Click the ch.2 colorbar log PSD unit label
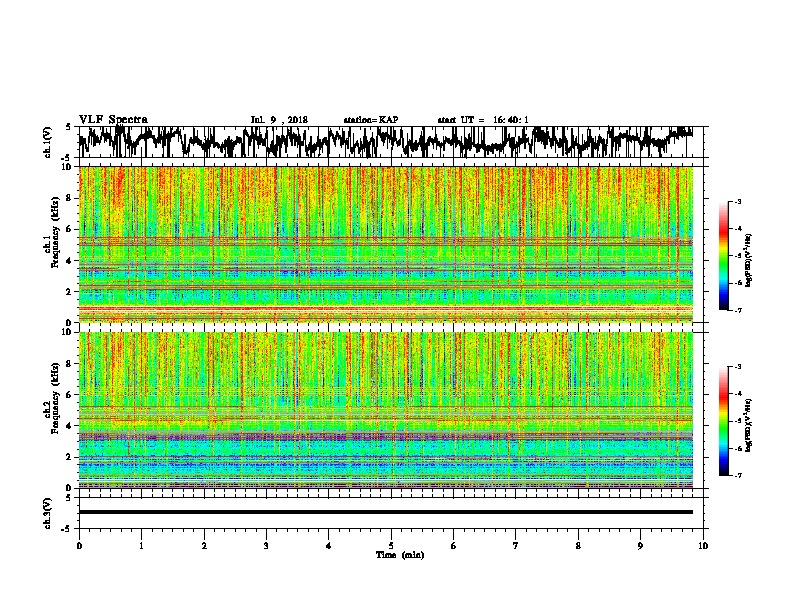792x612 pixels. point(749,425)
